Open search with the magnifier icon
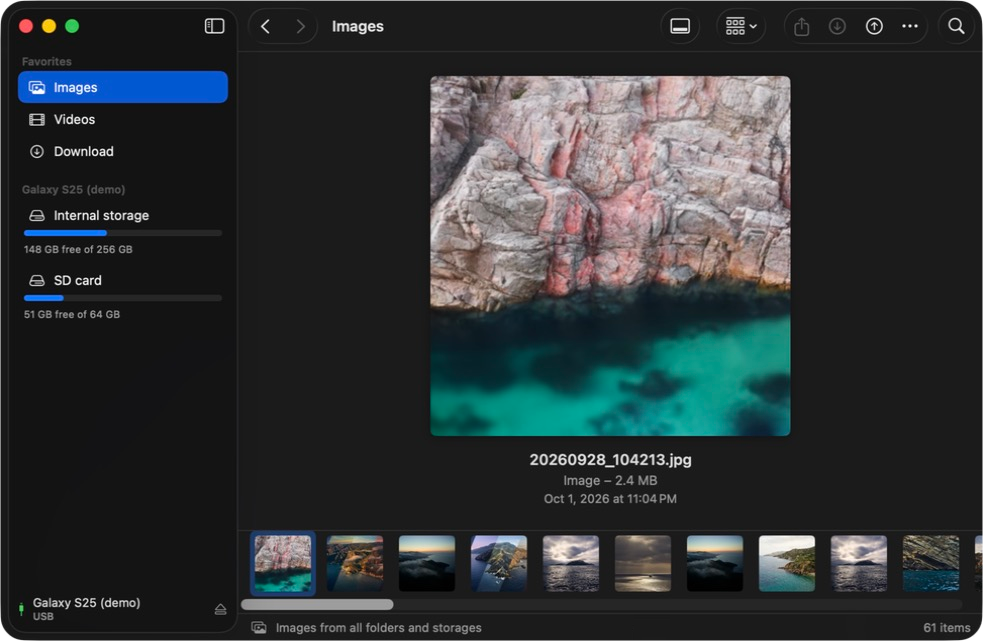The image size is (983, 641). click(x=956, y=26)
